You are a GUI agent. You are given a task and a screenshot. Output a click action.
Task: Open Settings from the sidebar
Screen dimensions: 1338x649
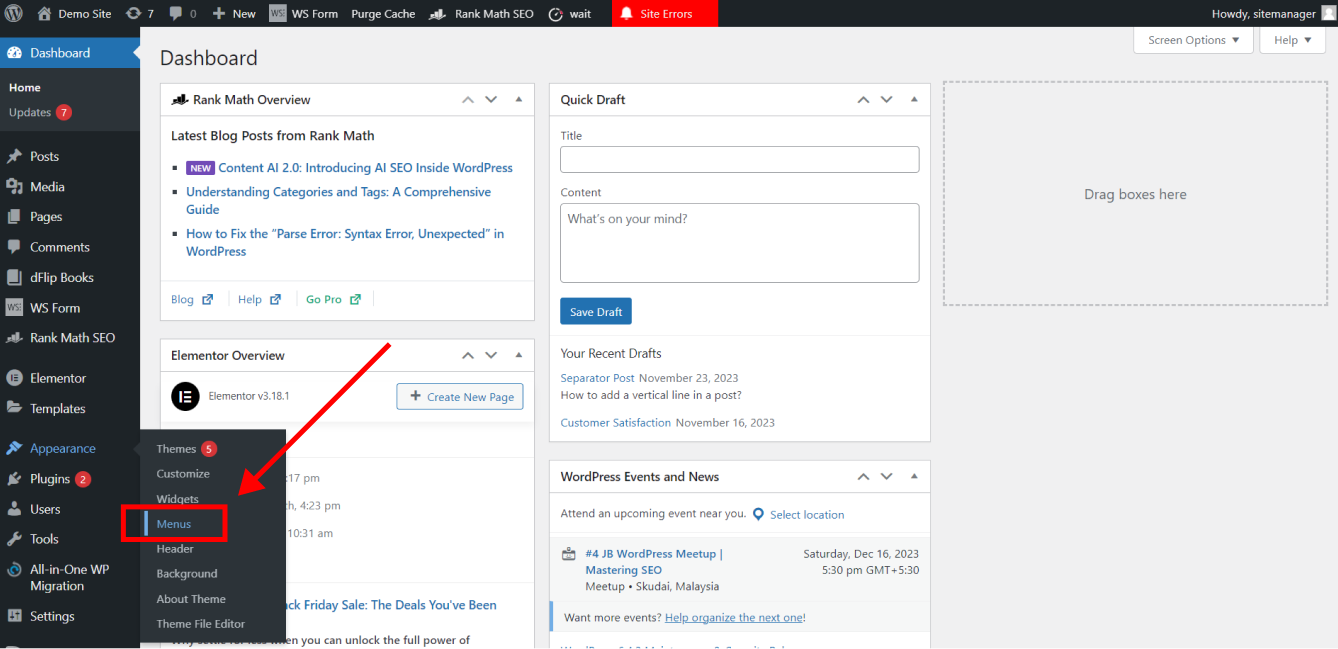[52, 616]
